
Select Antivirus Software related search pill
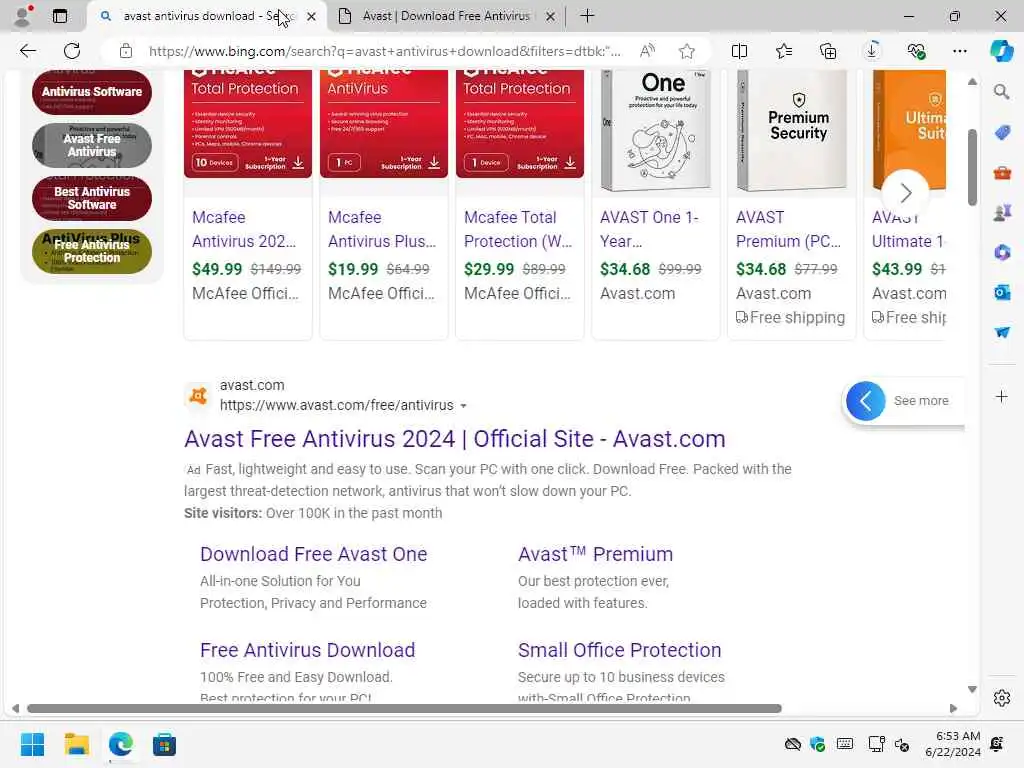91,92
